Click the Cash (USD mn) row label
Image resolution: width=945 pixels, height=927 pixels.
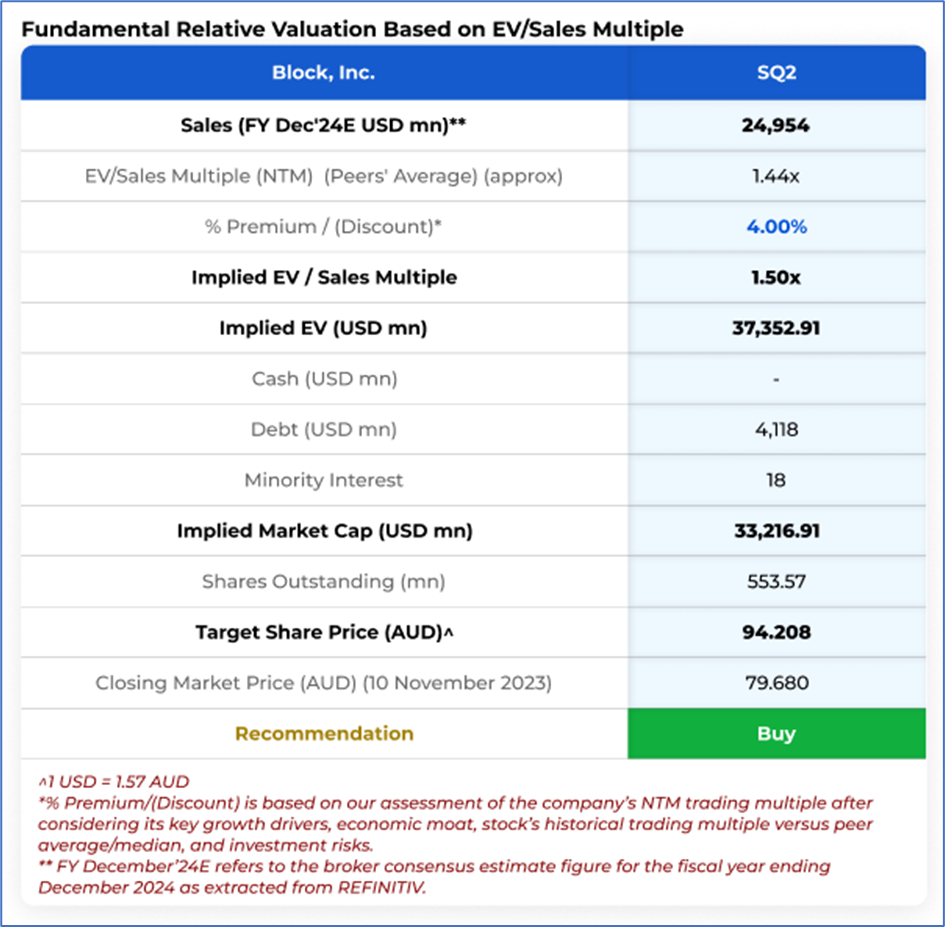324,379
